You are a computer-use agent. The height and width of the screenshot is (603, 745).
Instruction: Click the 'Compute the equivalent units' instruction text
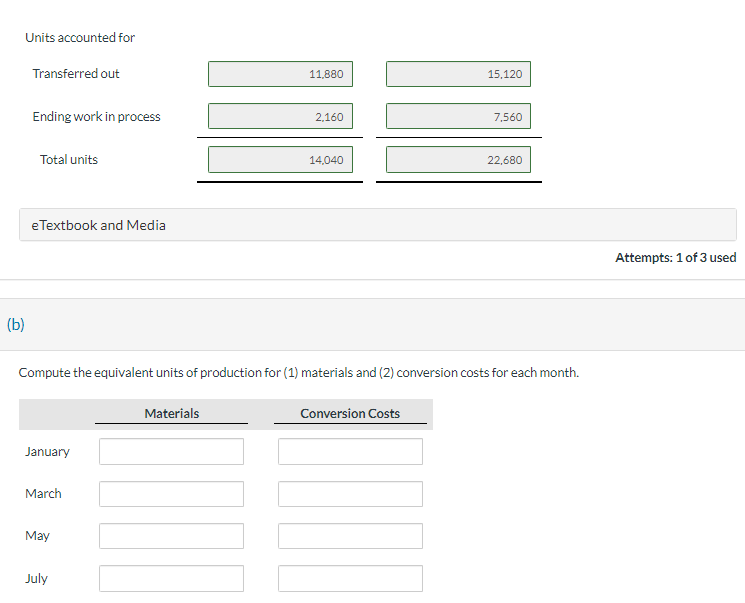pos(299,373)
